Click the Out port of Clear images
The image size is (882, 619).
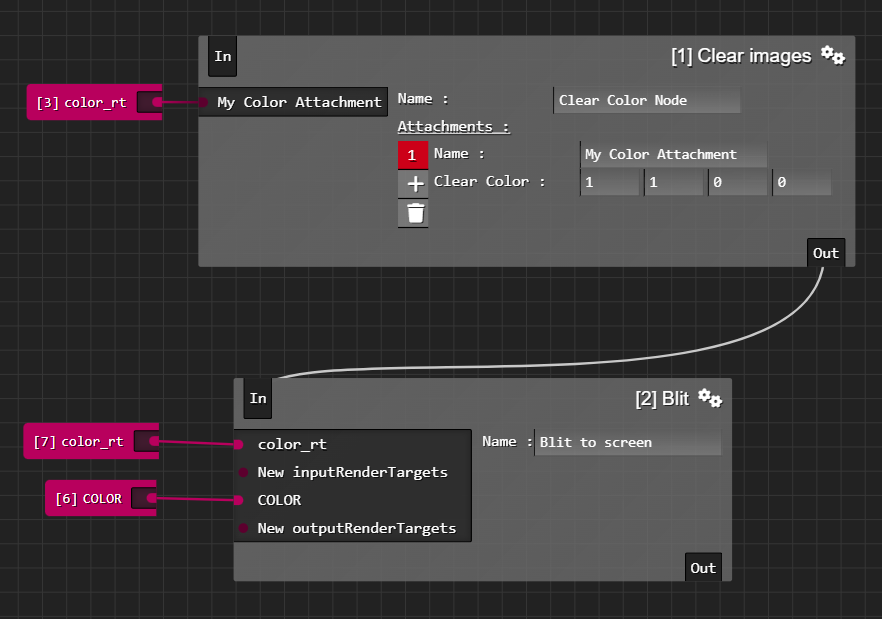(x=826, y=253)
